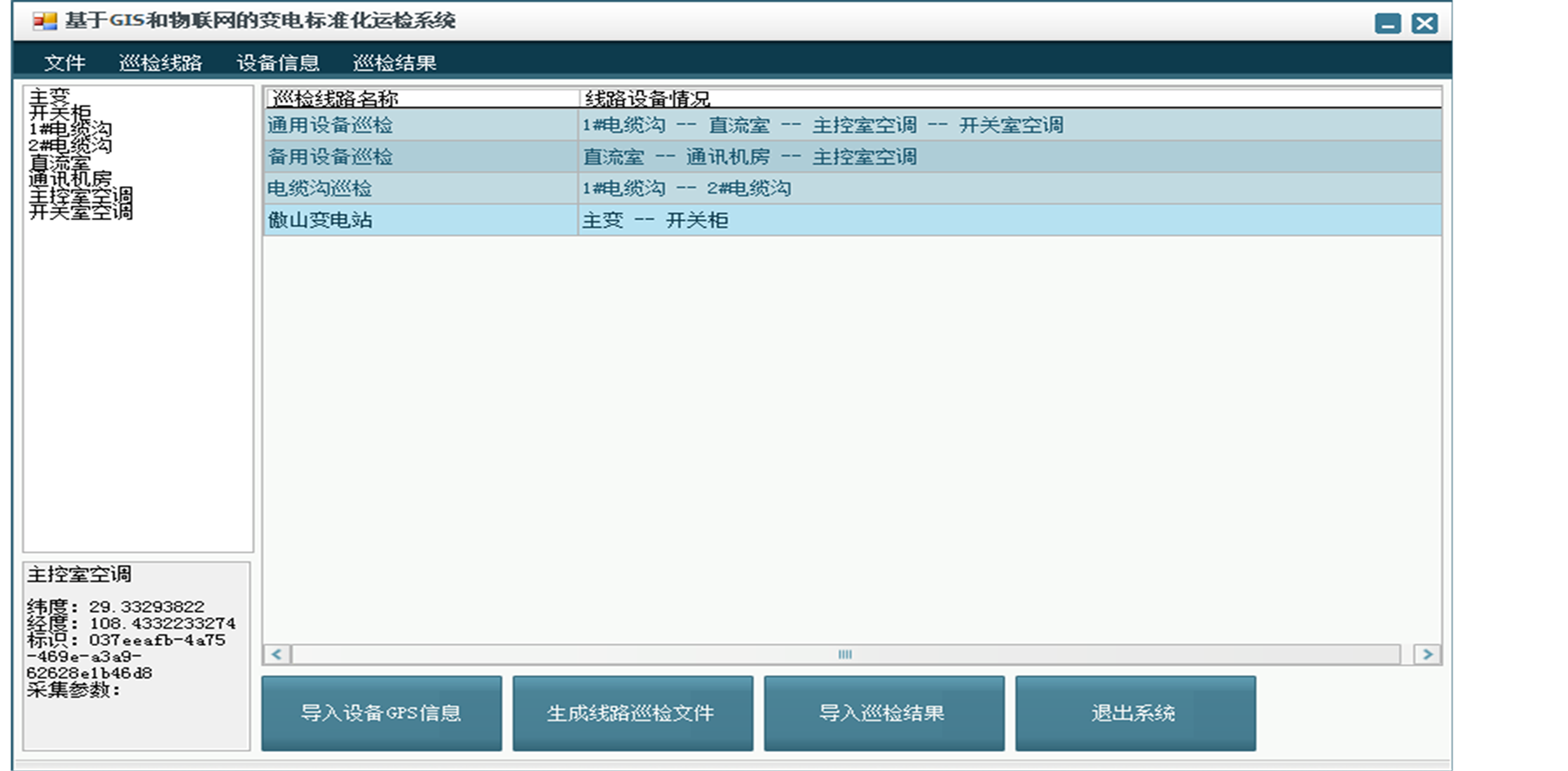
Task: Click the horizontal scrollbar thumb
Action: 844,654
